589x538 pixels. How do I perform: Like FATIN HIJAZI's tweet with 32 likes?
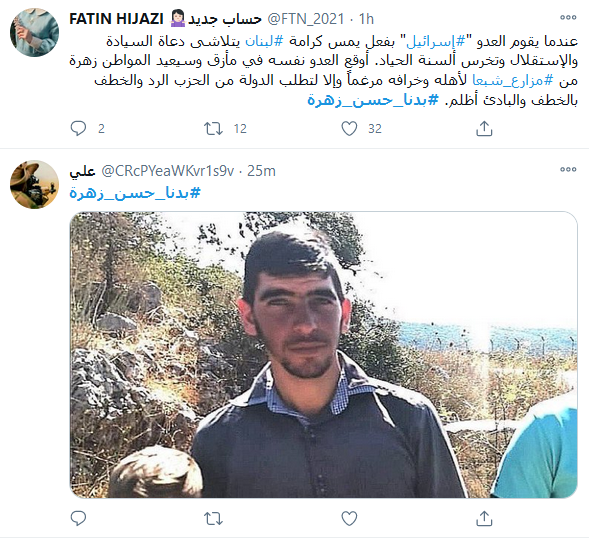pyautogui.click(x=349, y=128)
